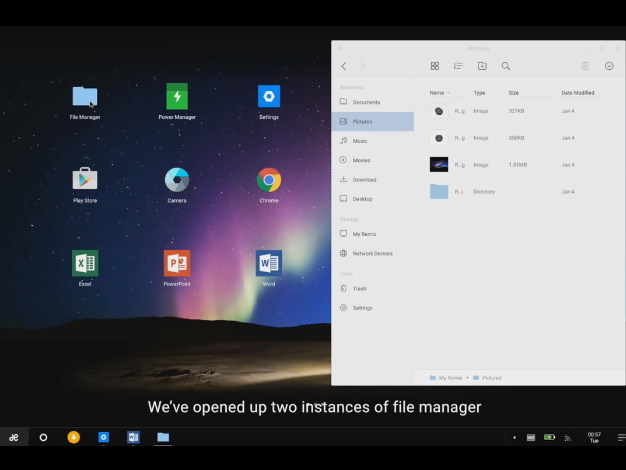Screen dimensions: 626x470
Task: Open search in file manager toolbar
Action: [x=506, y=66]
